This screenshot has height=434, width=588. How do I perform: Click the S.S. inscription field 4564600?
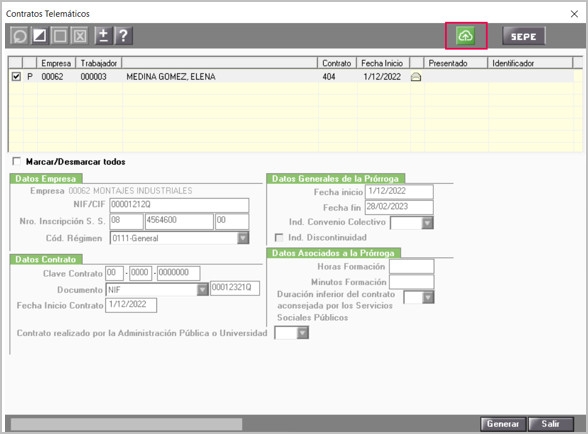pyautogui.click(x=179, y=221)
